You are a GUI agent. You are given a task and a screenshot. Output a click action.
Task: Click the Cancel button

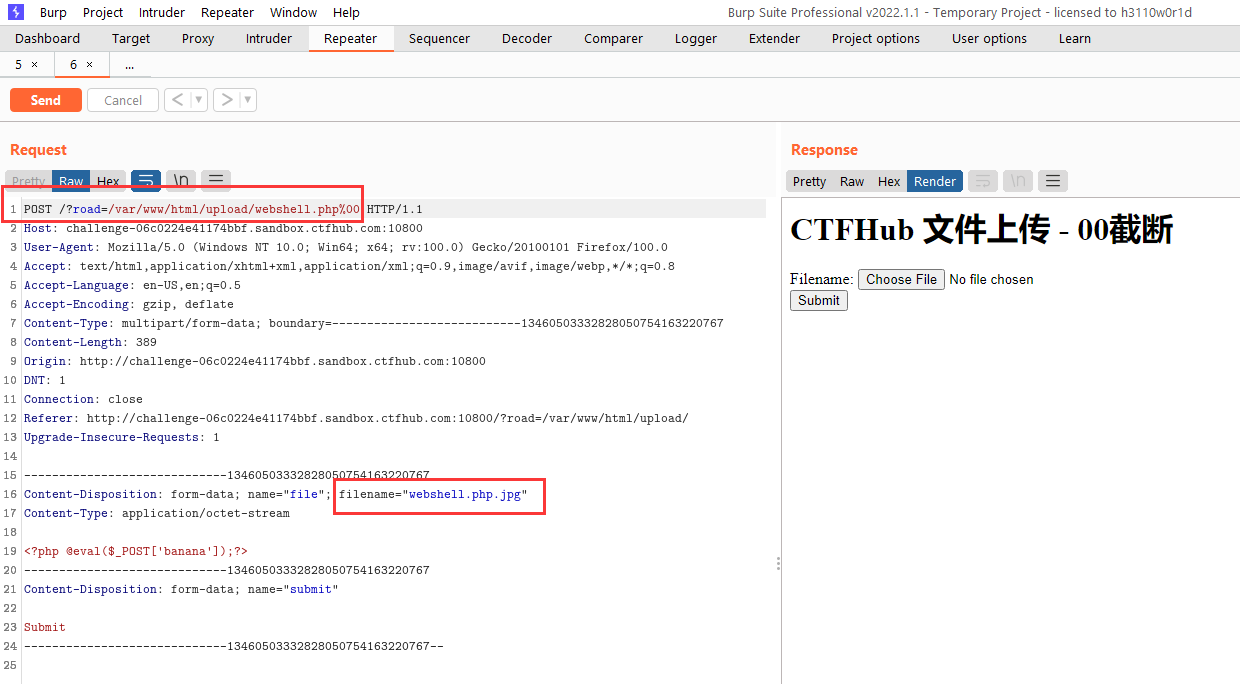click(123, 100)
